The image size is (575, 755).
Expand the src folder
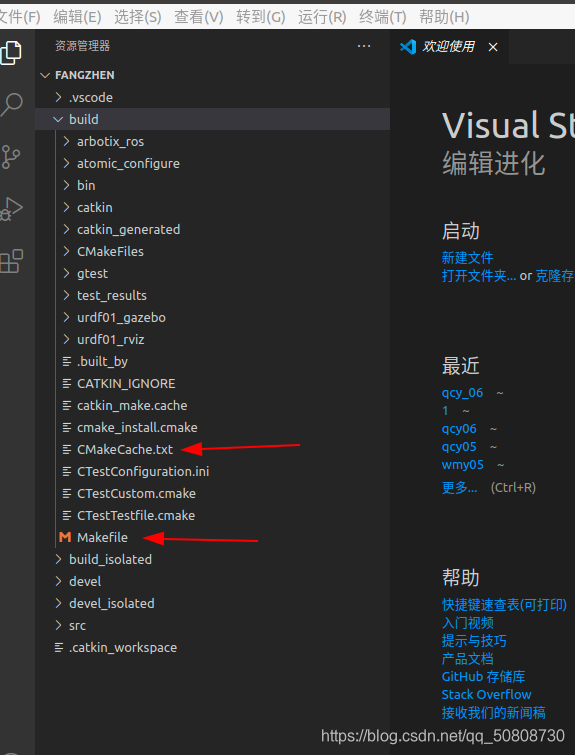[58, 625]
